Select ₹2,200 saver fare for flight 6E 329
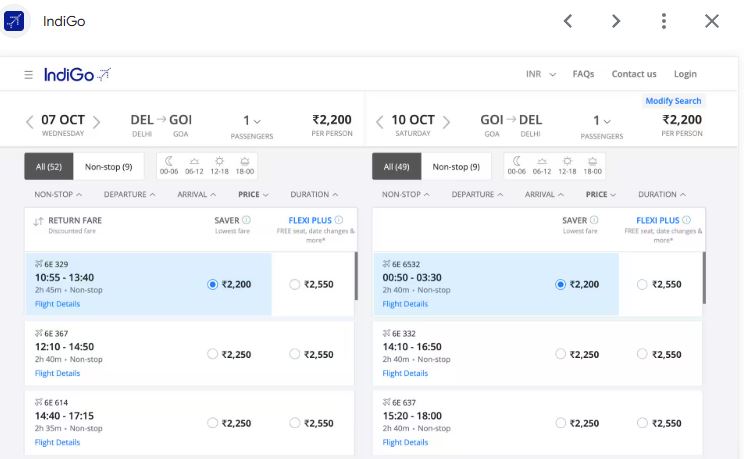 pos(213,284)
